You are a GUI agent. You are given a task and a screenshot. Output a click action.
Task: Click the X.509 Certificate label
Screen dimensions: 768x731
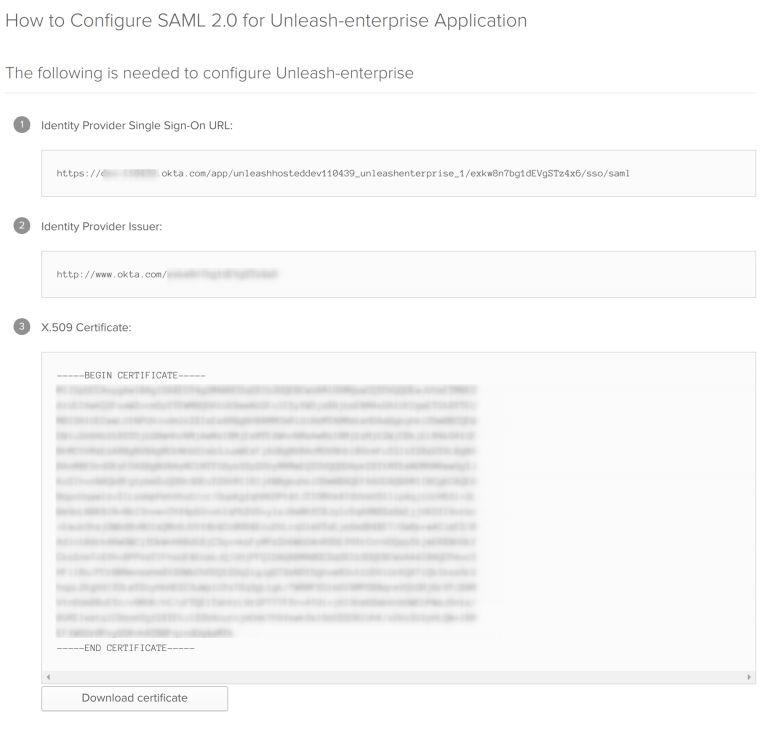click(x=86, y=327)
